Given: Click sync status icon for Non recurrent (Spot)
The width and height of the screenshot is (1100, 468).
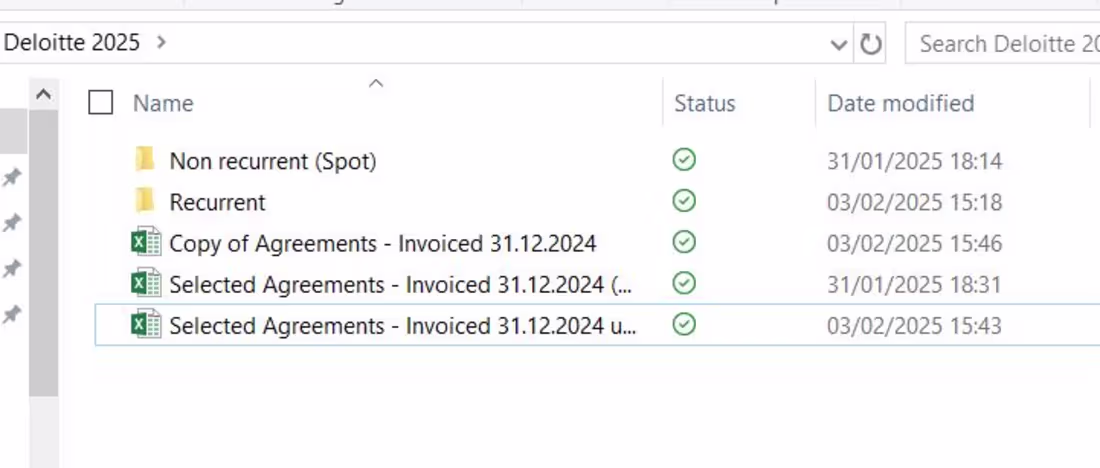Looking at the screenshot, I should (684, 160).
